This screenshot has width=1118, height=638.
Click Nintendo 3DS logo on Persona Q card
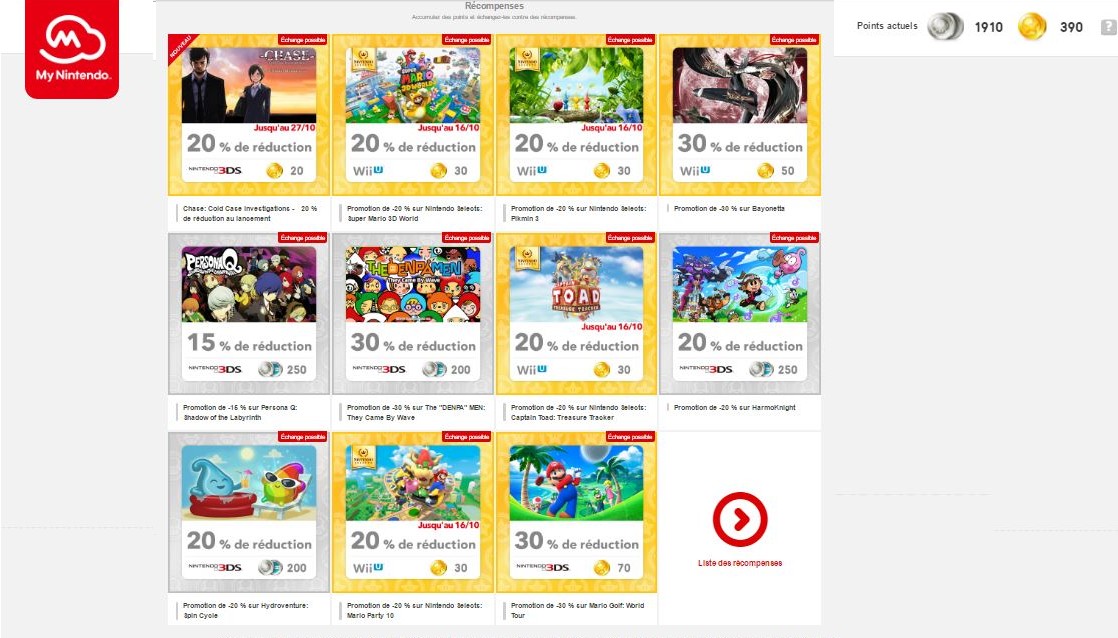click(215, 369)
